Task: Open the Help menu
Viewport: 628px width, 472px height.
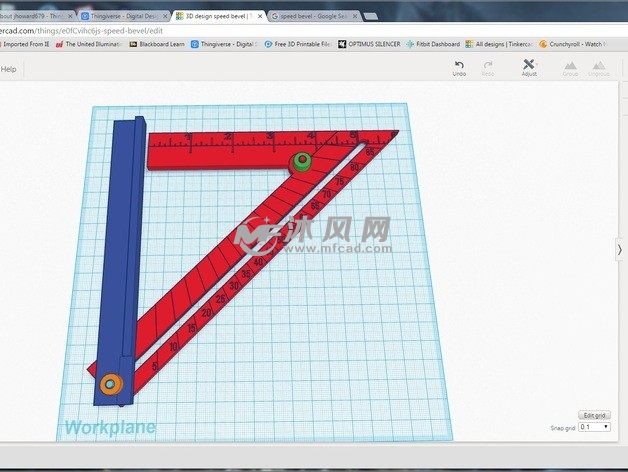Action: tap(9, 69)
